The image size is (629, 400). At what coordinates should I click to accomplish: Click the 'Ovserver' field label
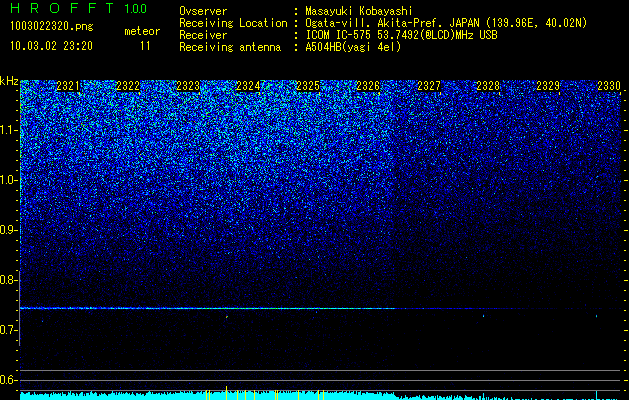203,11
